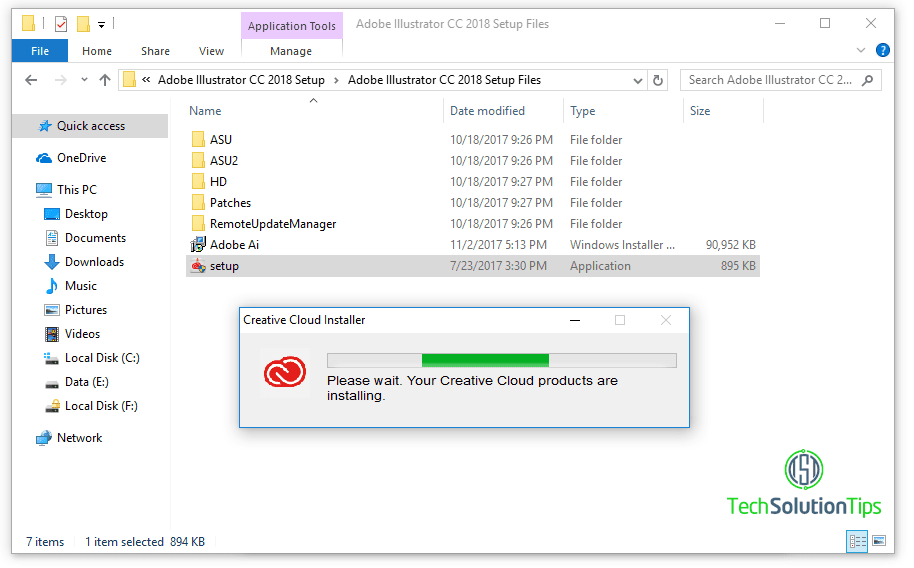Expand the ribbon with chevron
Viewport: 914px width, 568px height.
pos(860,50)
